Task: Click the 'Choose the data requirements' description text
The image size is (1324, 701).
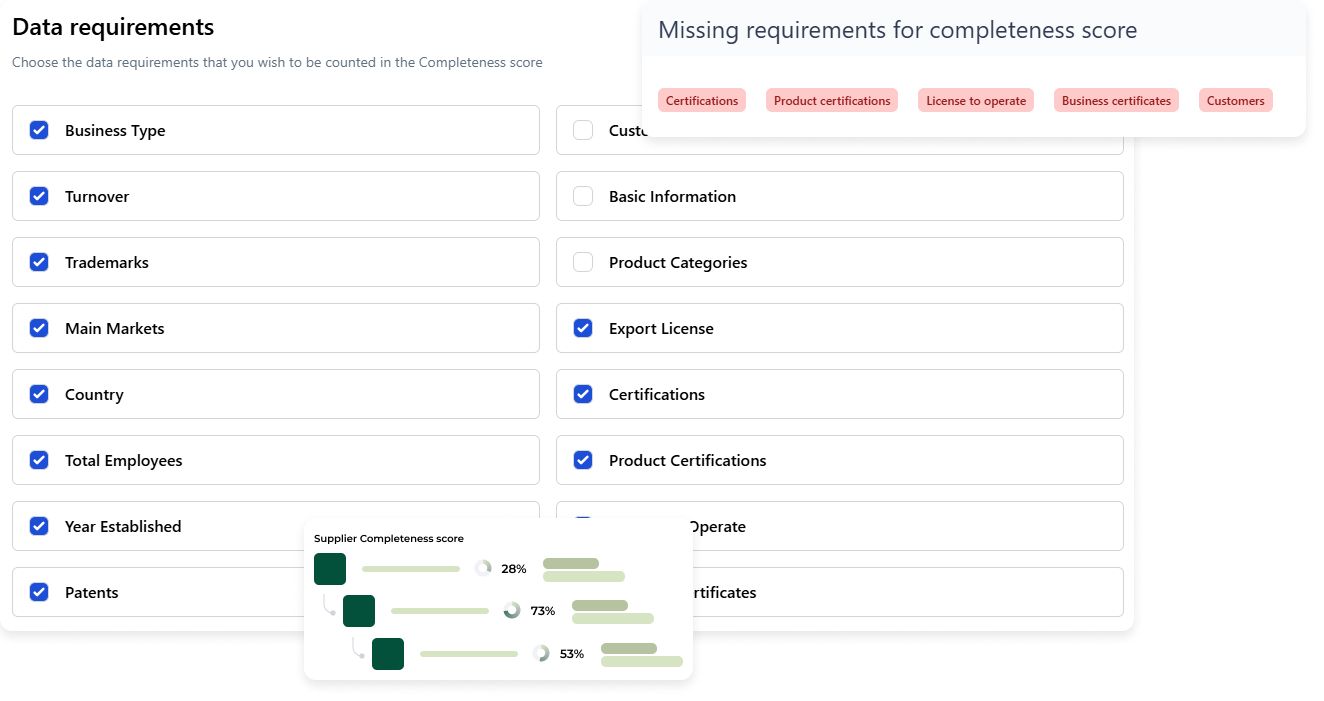Action: 277,62
